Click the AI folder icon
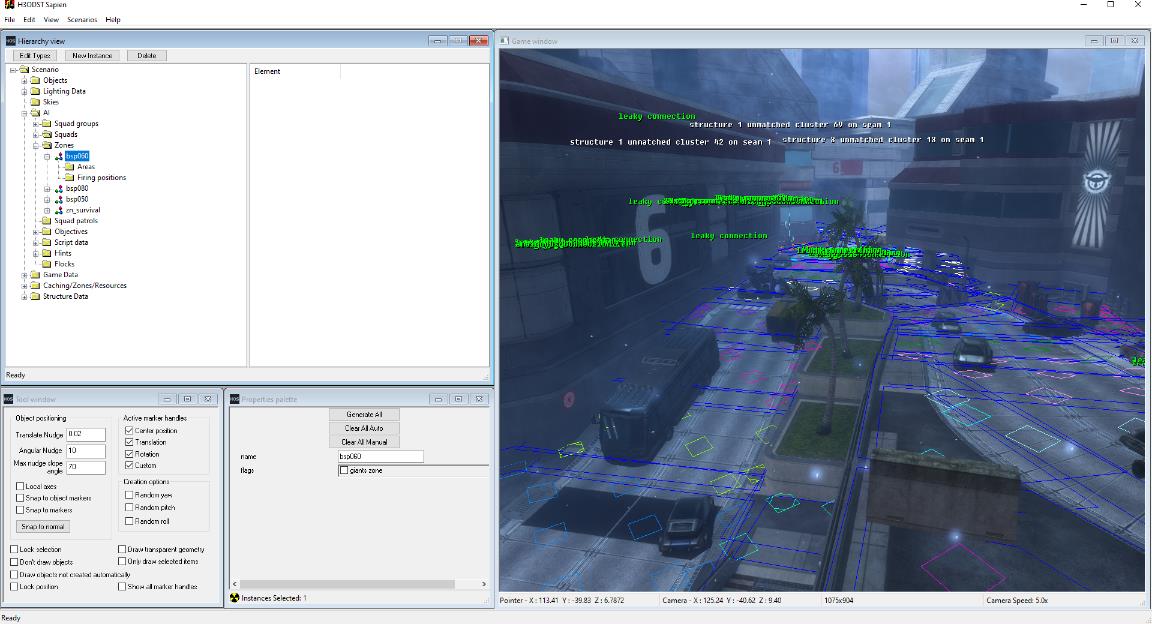The image size is (1152, 624). pyautogui.click(x=35, y=113)
